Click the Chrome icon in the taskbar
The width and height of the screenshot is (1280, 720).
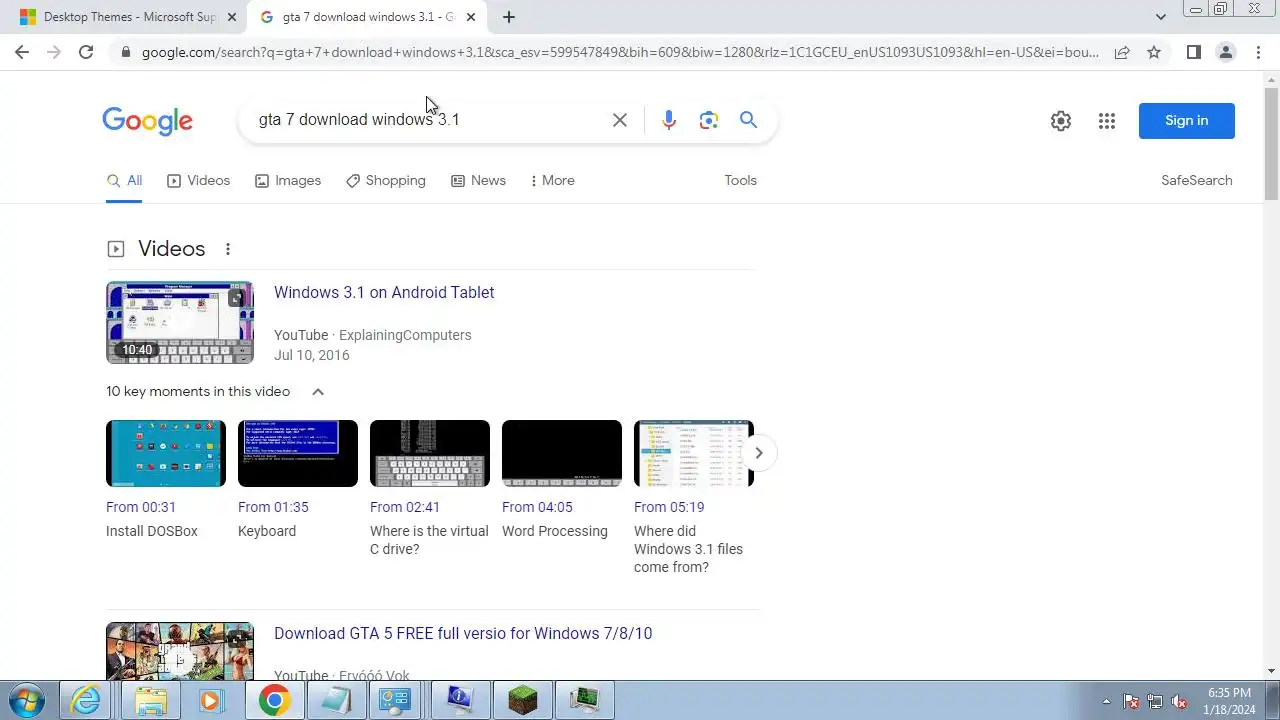[x=274, y=701]
